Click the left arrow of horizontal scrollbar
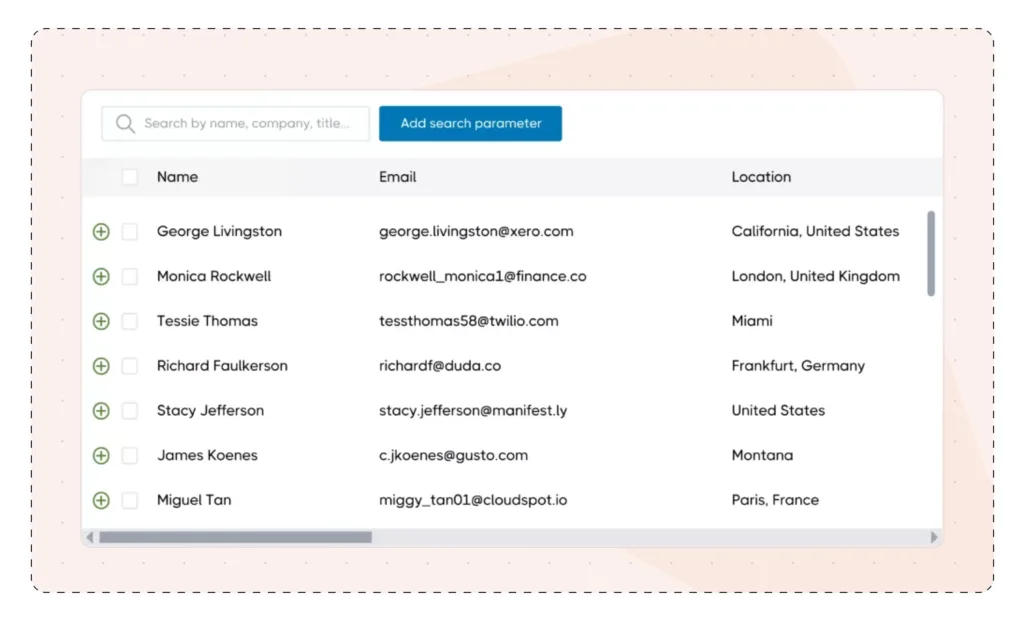 coord(89,537)
